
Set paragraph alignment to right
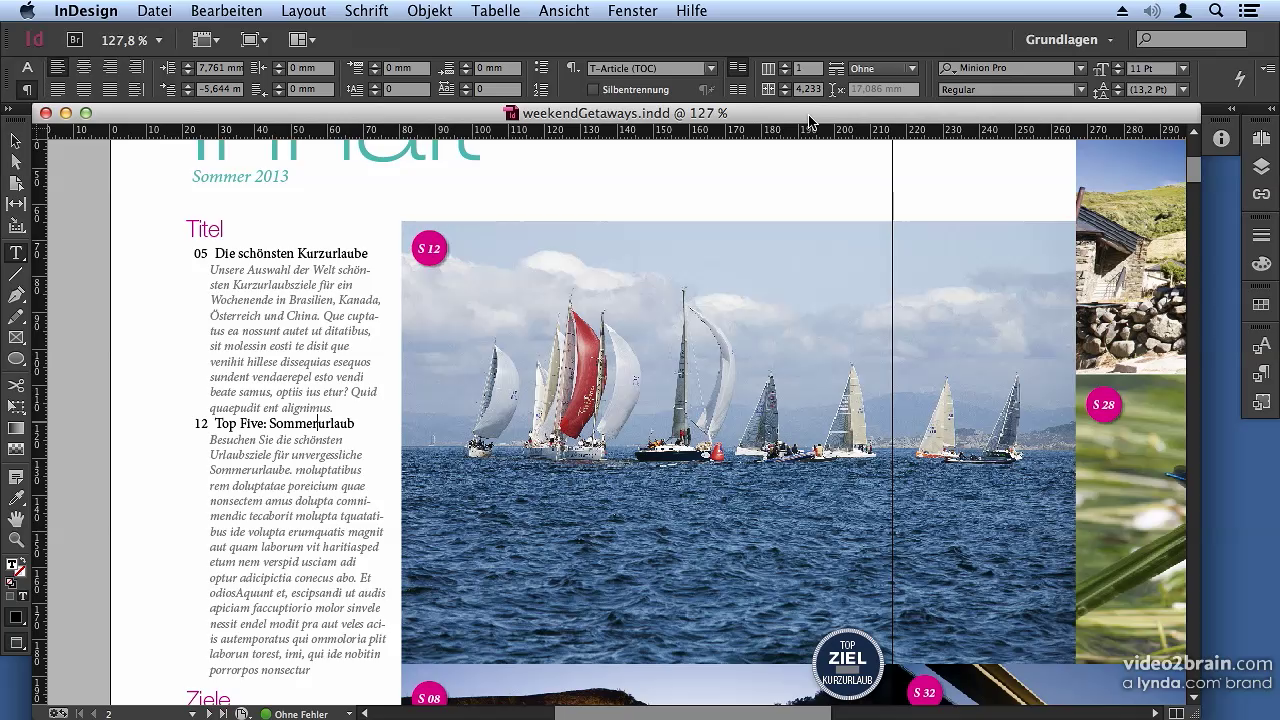point(110,68)
